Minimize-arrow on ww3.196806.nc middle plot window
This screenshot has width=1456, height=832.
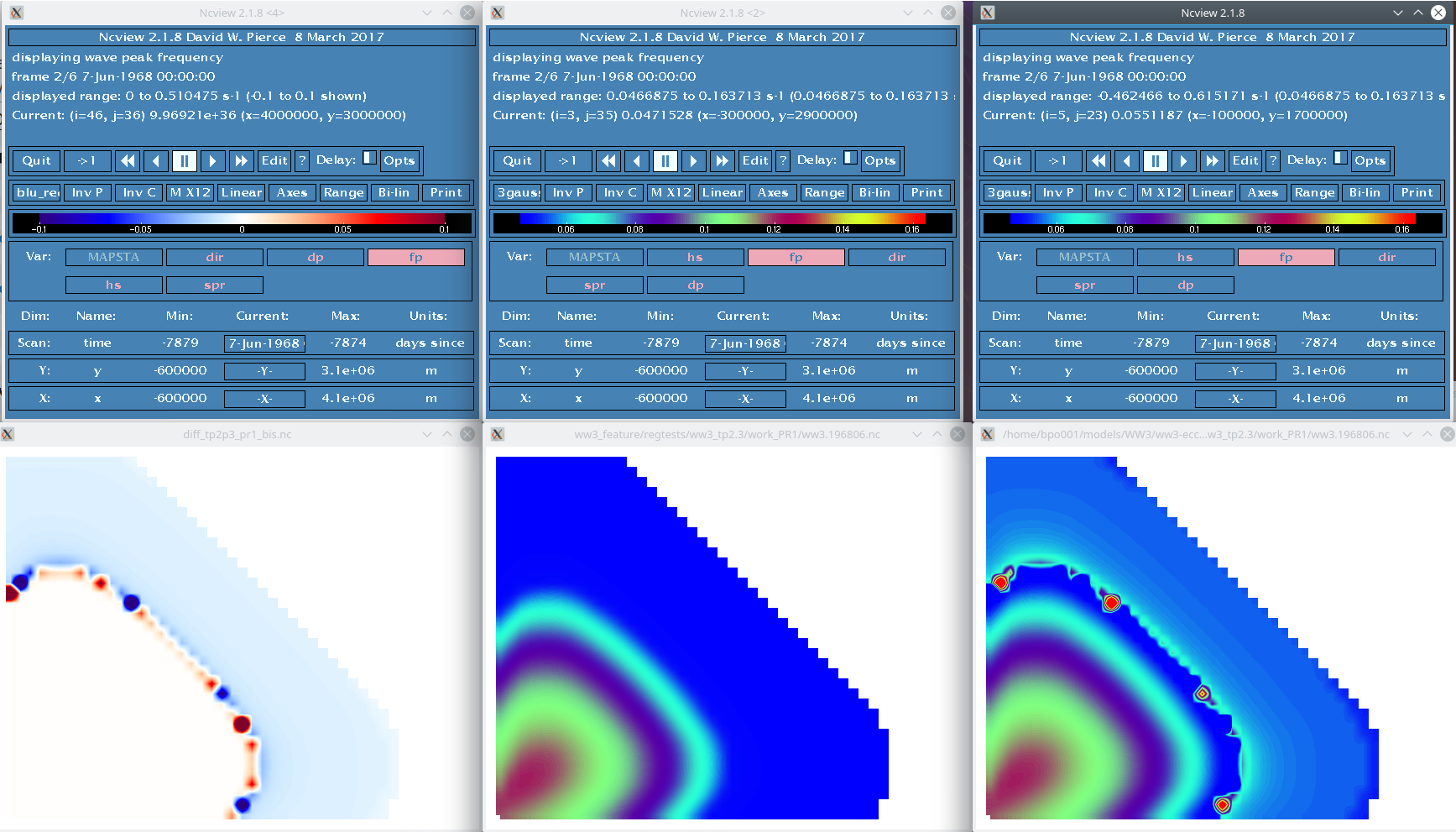[917, 434]
